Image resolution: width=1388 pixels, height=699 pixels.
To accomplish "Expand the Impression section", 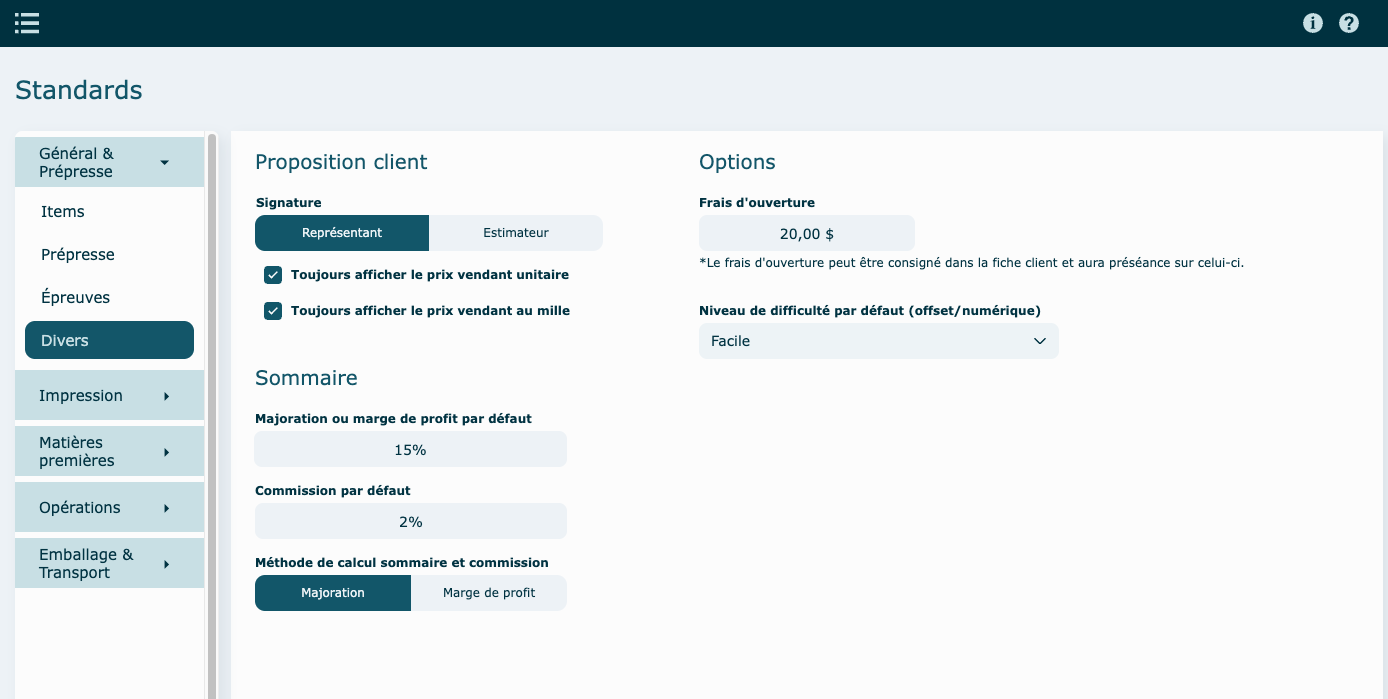I will pyautogui.click(x=109, y=396).
